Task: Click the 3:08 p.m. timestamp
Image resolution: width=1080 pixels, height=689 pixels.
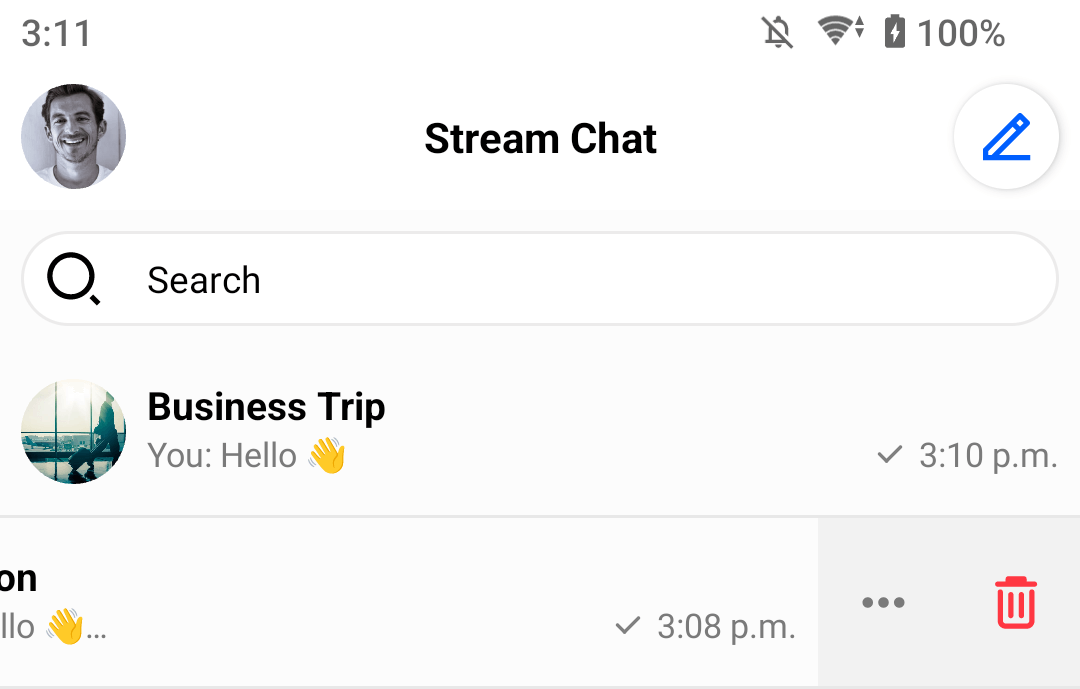Action: tap(726, 627)
